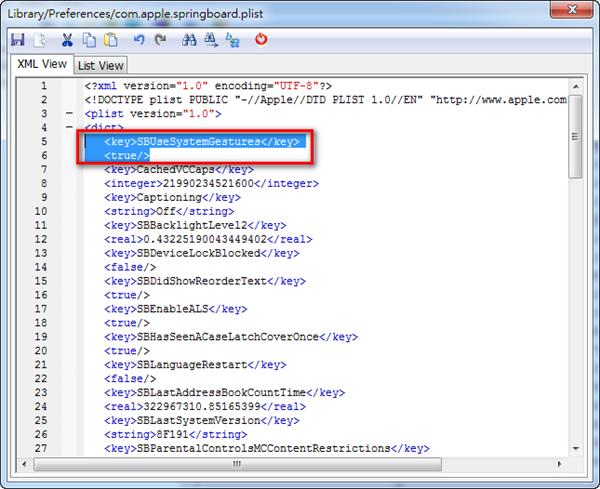
Task: Open Find with the binoculars icon
Action: pos(189,39)
